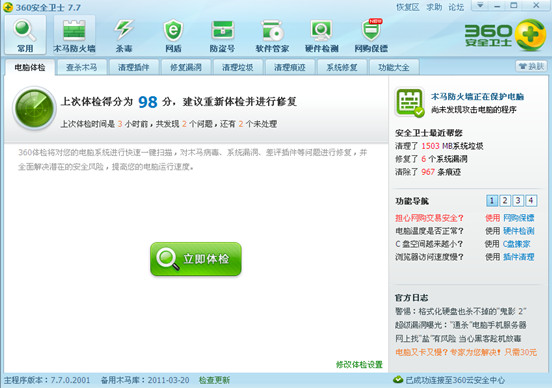Image resolution: width=552 pixels, height=388 pixels.
Task: Open the 木马防火墙 firewall icon
Action: 74,35
